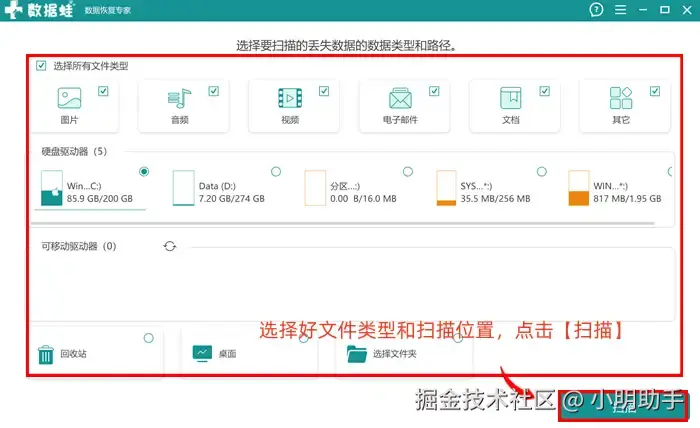
Task: Uncheck the 电子邮件 file type checkbox
Action: (434, 91)
